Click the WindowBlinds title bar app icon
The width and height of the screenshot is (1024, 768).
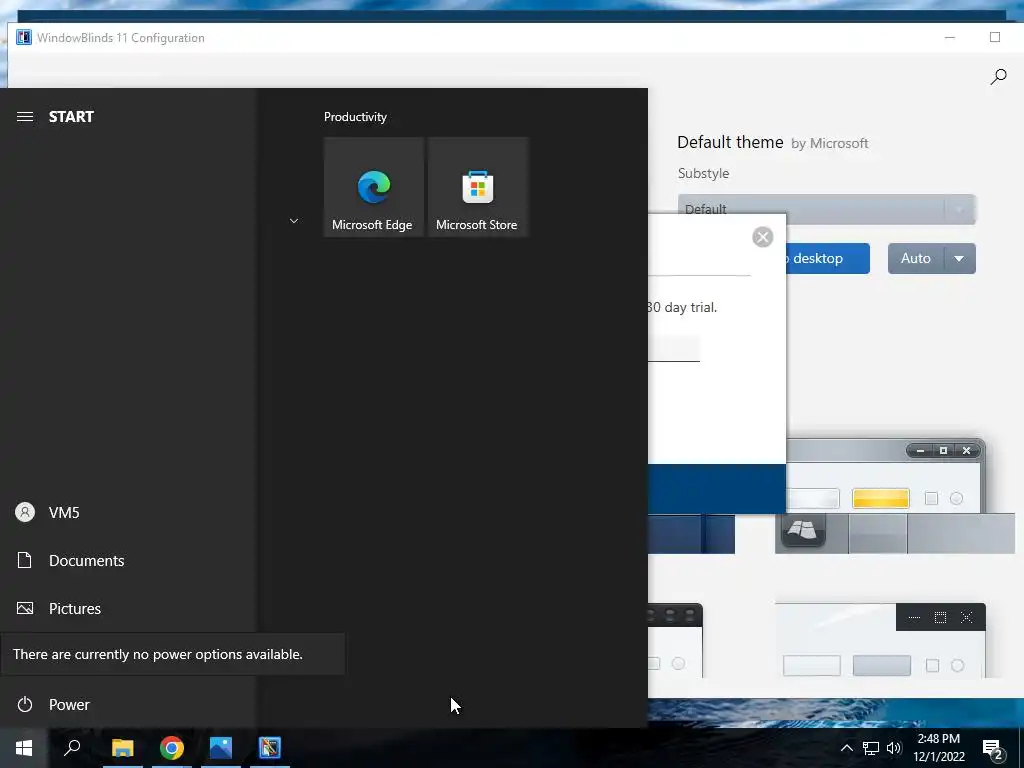click(24, 37)
